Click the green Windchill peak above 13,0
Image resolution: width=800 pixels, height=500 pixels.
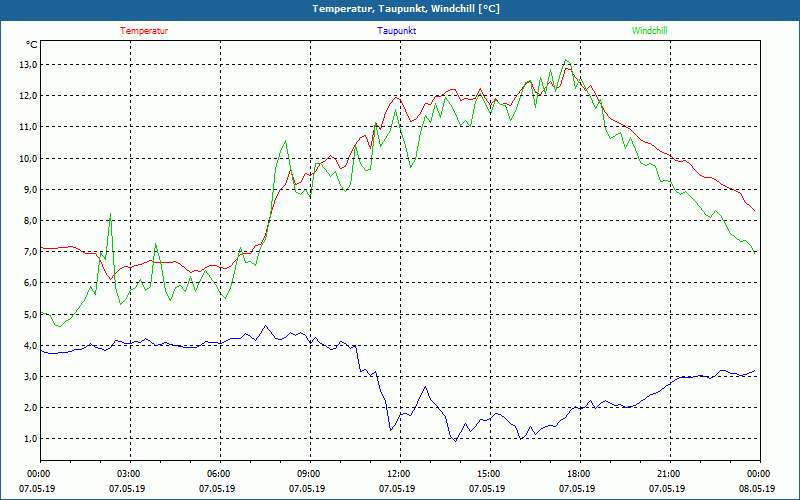tap(565, 60)
